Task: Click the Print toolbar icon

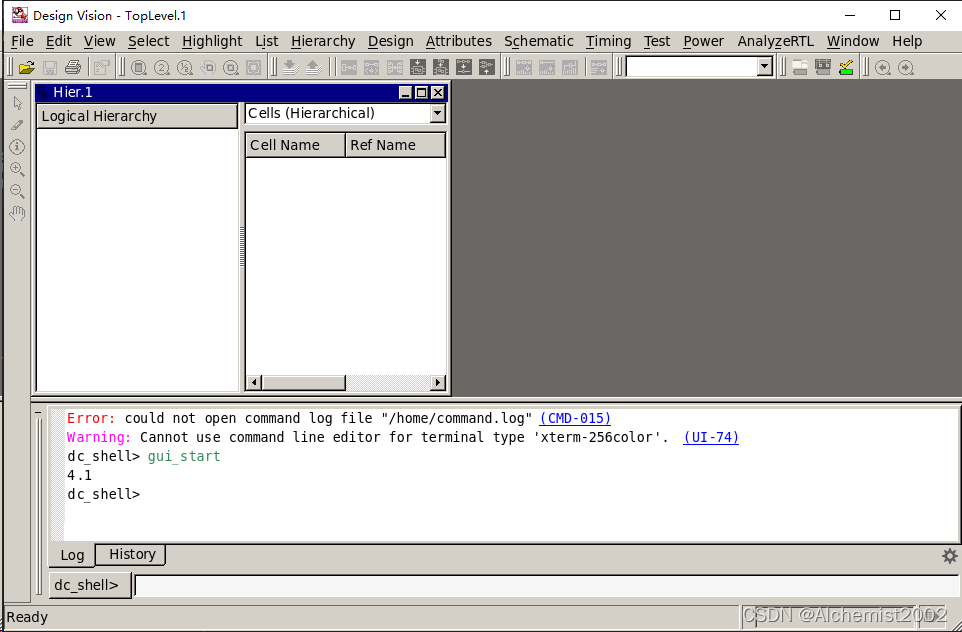Action: click(73, 67)
